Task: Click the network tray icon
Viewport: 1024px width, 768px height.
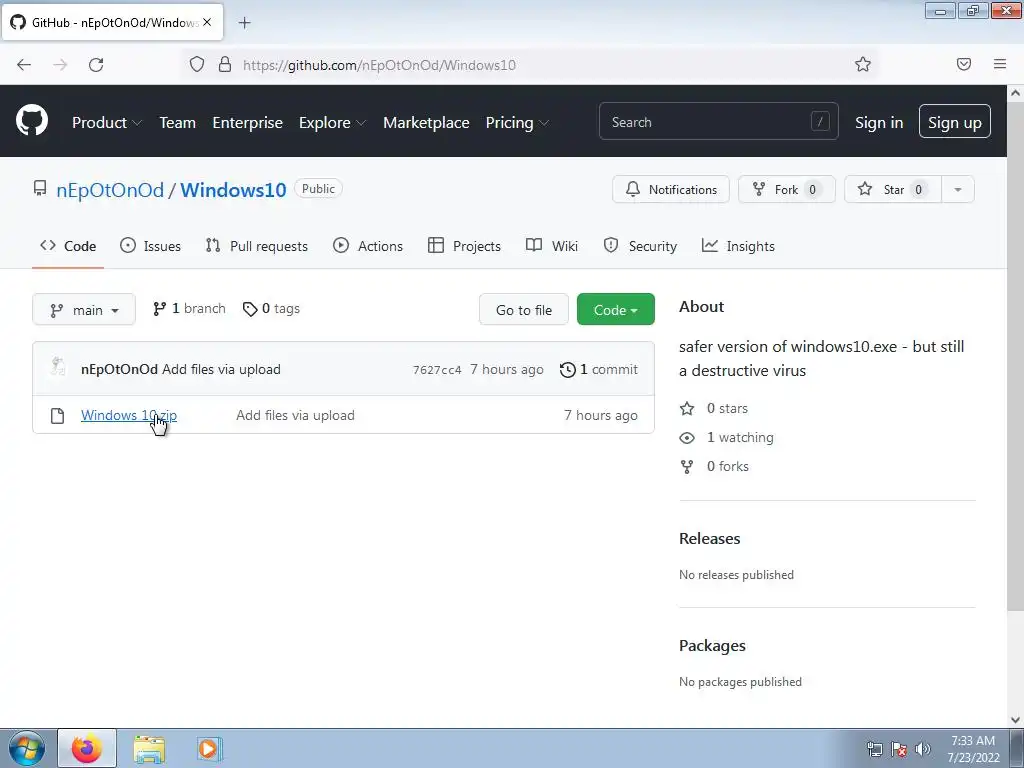Action: pyautogui.click(x=874, y=749)
